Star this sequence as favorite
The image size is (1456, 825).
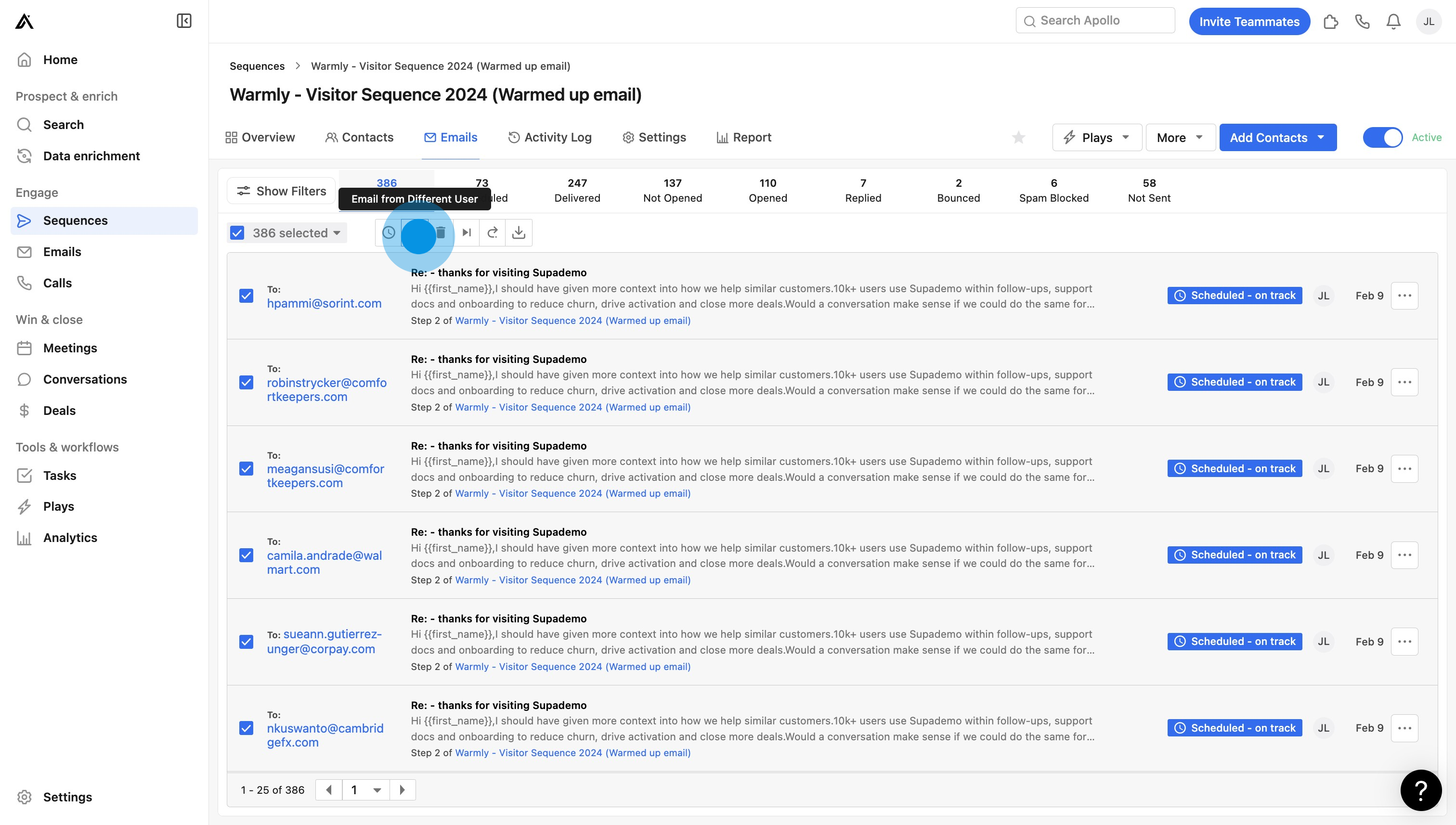point(1018,138)
